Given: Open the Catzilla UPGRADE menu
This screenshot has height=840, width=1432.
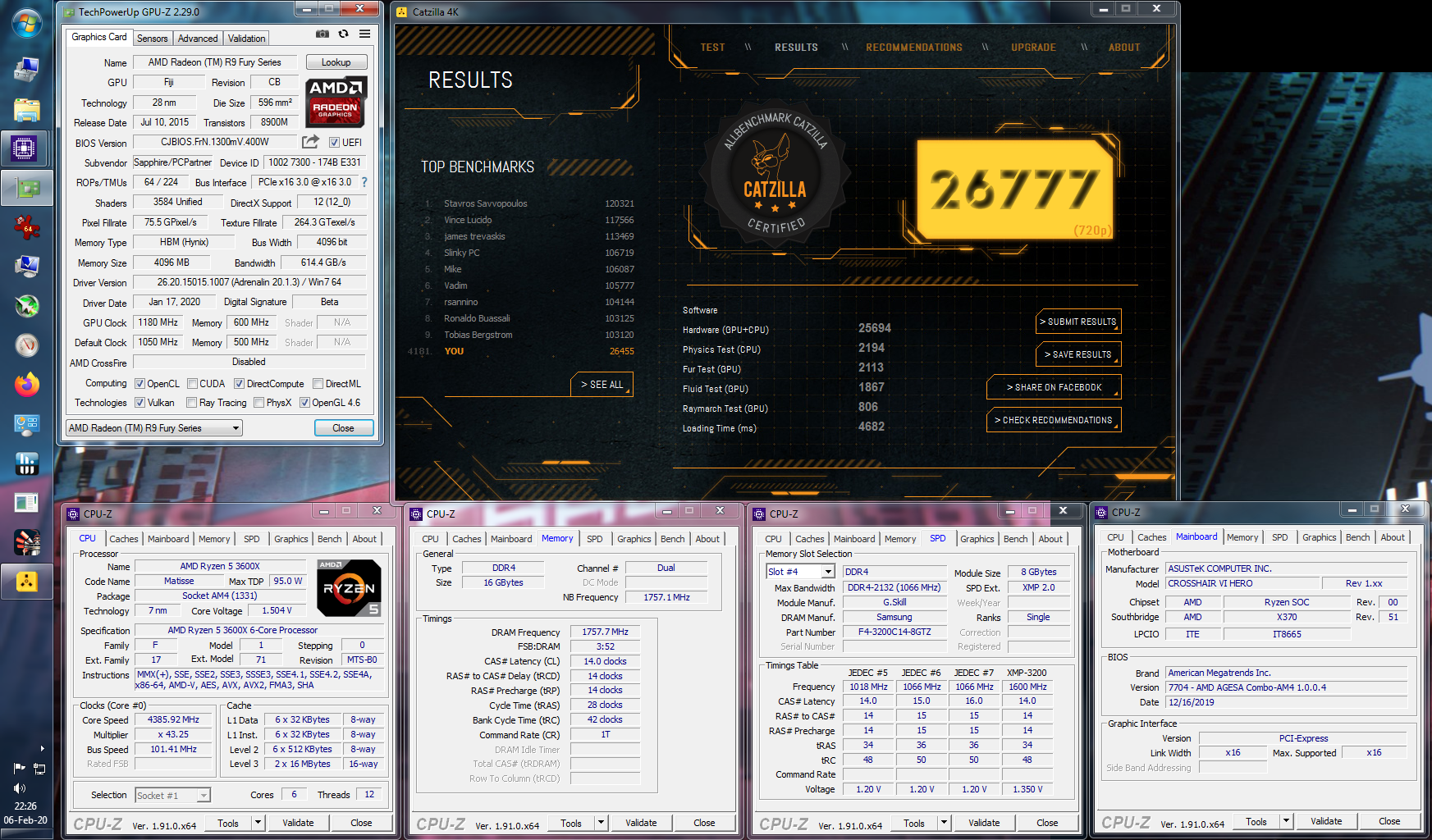Looking at the screenshot, I should (x=1033, y=48).
